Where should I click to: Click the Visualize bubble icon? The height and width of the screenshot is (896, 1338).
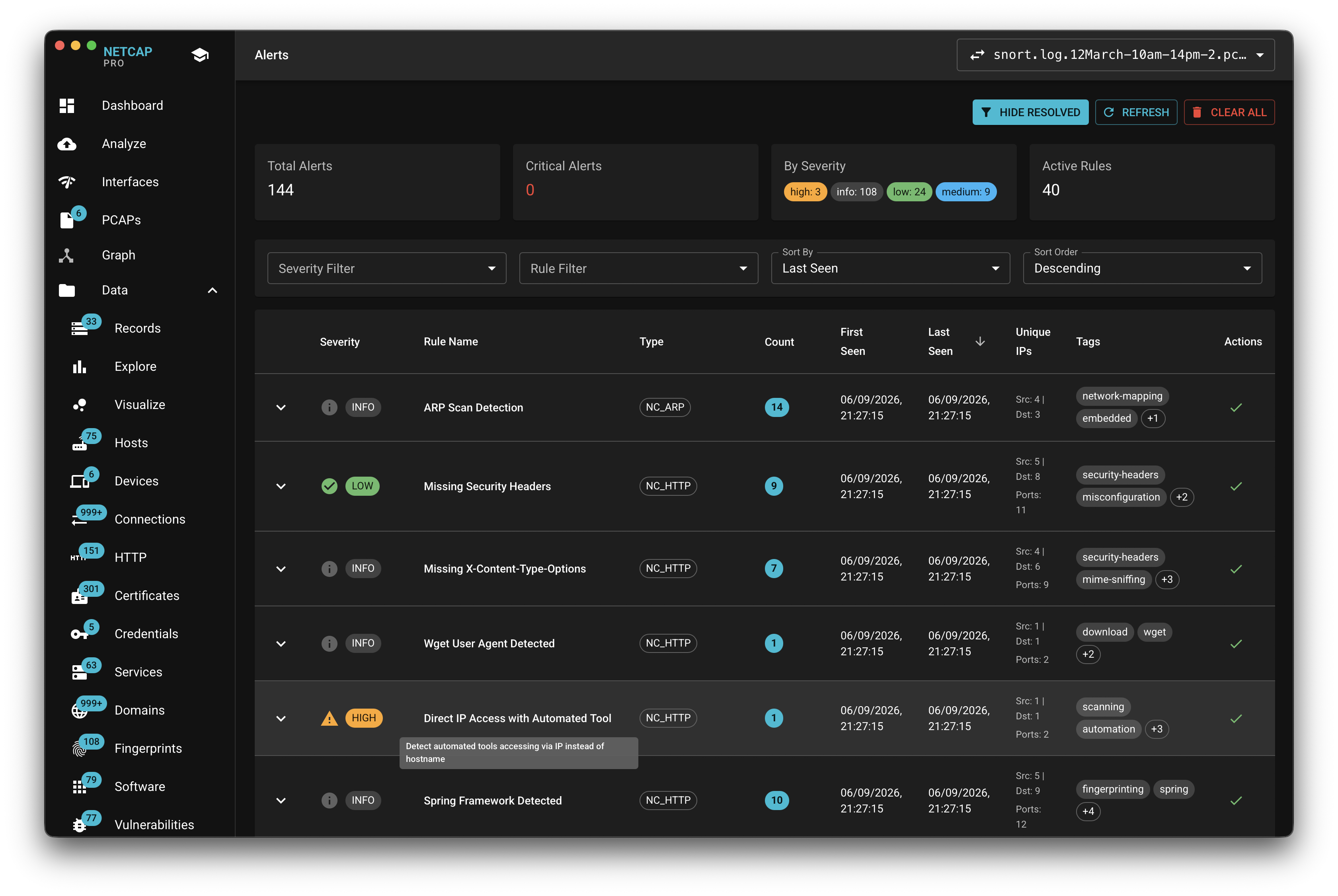point(79,405)
